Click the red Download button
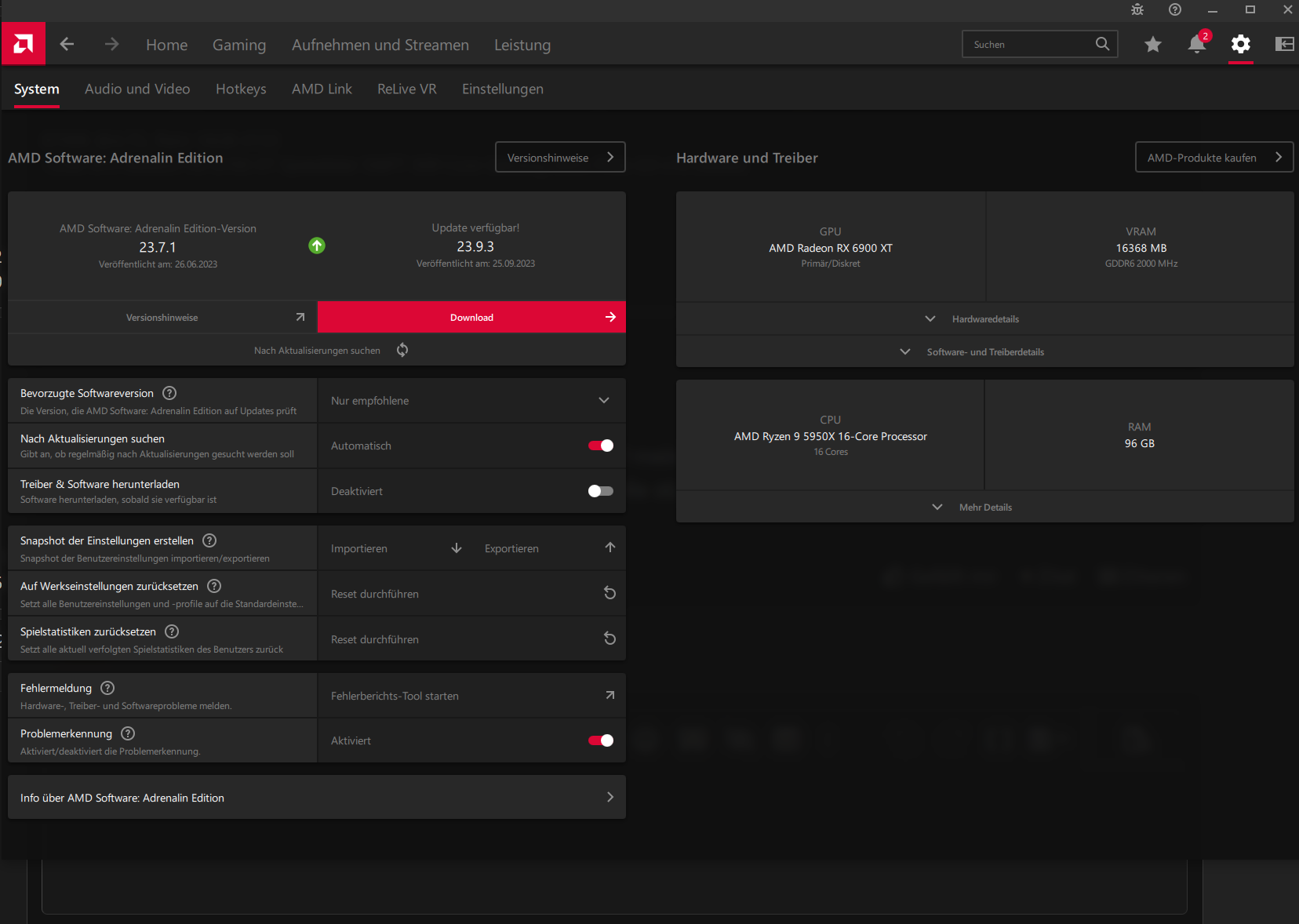The image size is (1299, 924). coord(471,317)
